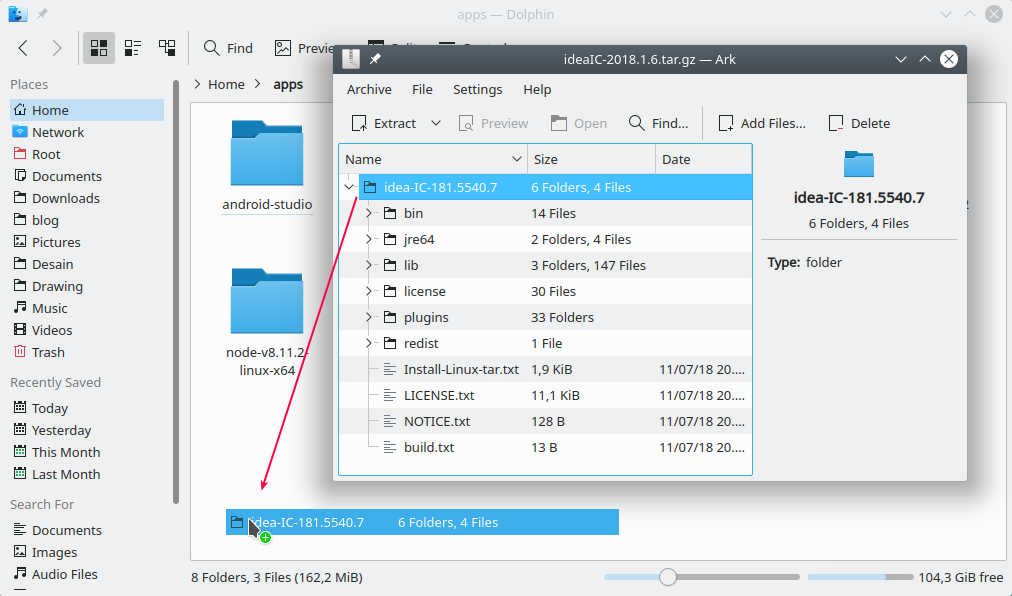Select the lib folder icon
This screenshot has width=1012, height=596.
(x=389, y=265)
